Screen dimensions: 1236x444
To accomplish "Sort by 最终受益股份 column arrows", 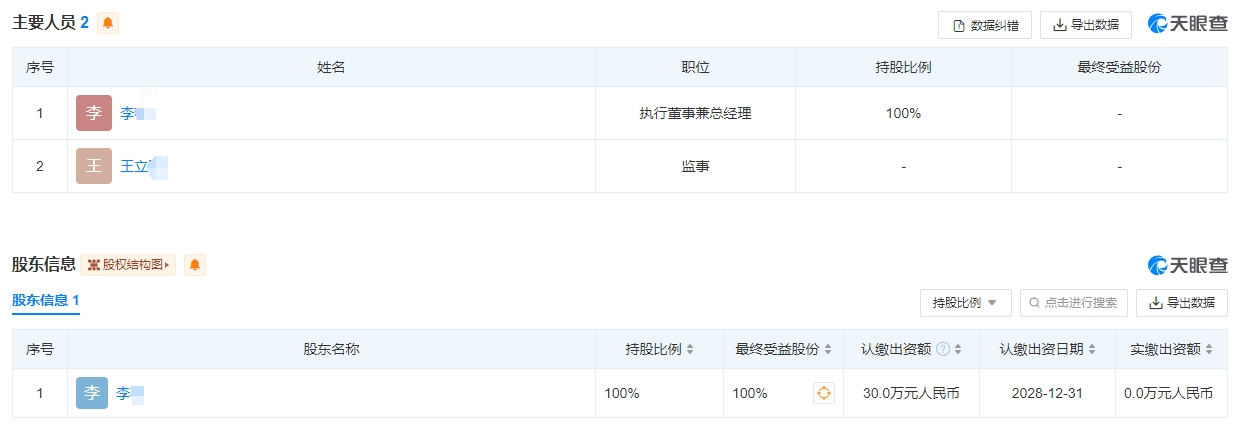I will tap(827, 349).
